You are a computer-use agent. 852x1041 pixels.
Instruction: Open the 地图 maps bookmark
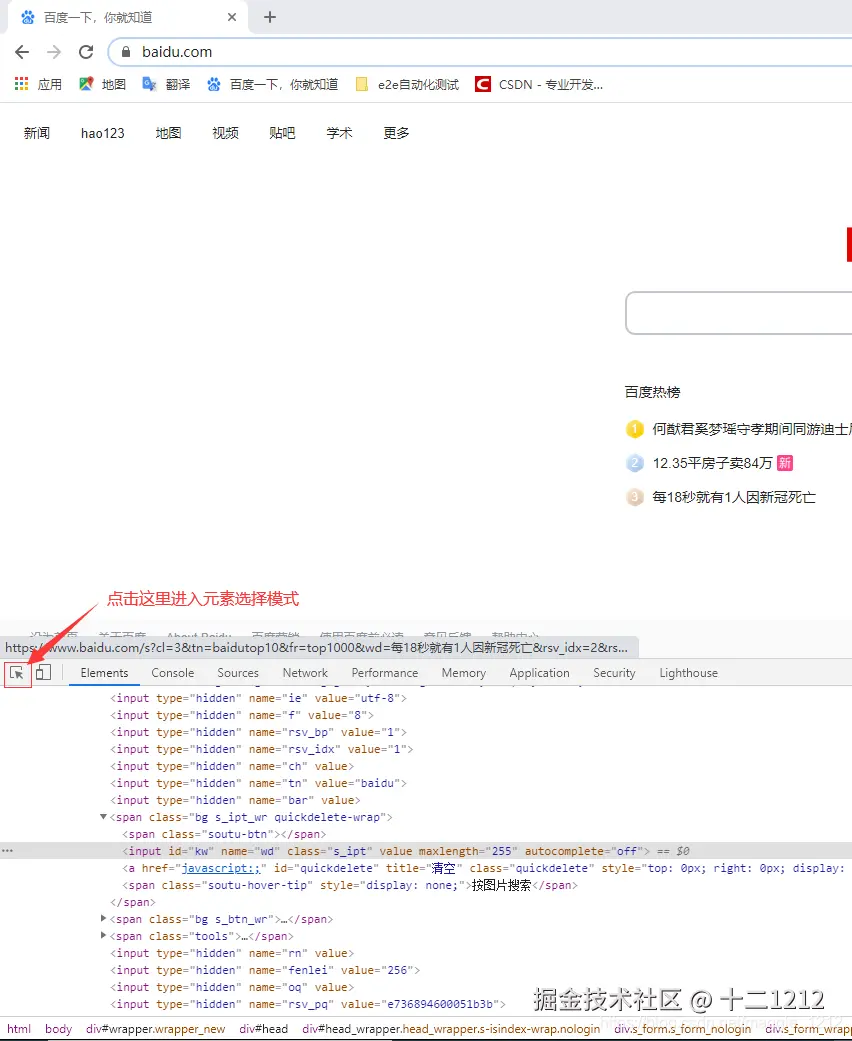click(102, 84)
